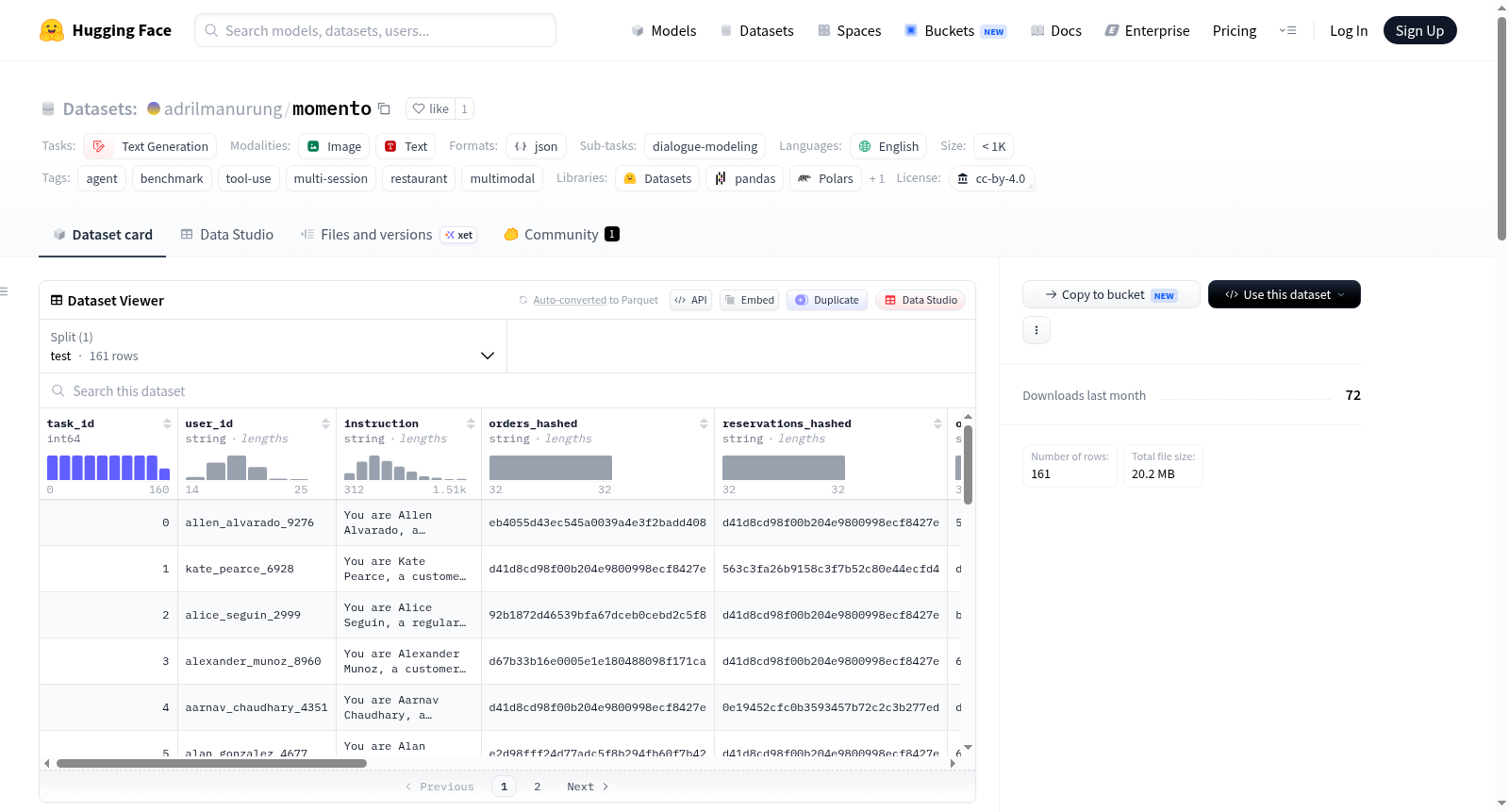The image size is (1509, 812).
Task: Click the user_id lengths histogram
Action: pyautogui.click(x=247, y=468)
